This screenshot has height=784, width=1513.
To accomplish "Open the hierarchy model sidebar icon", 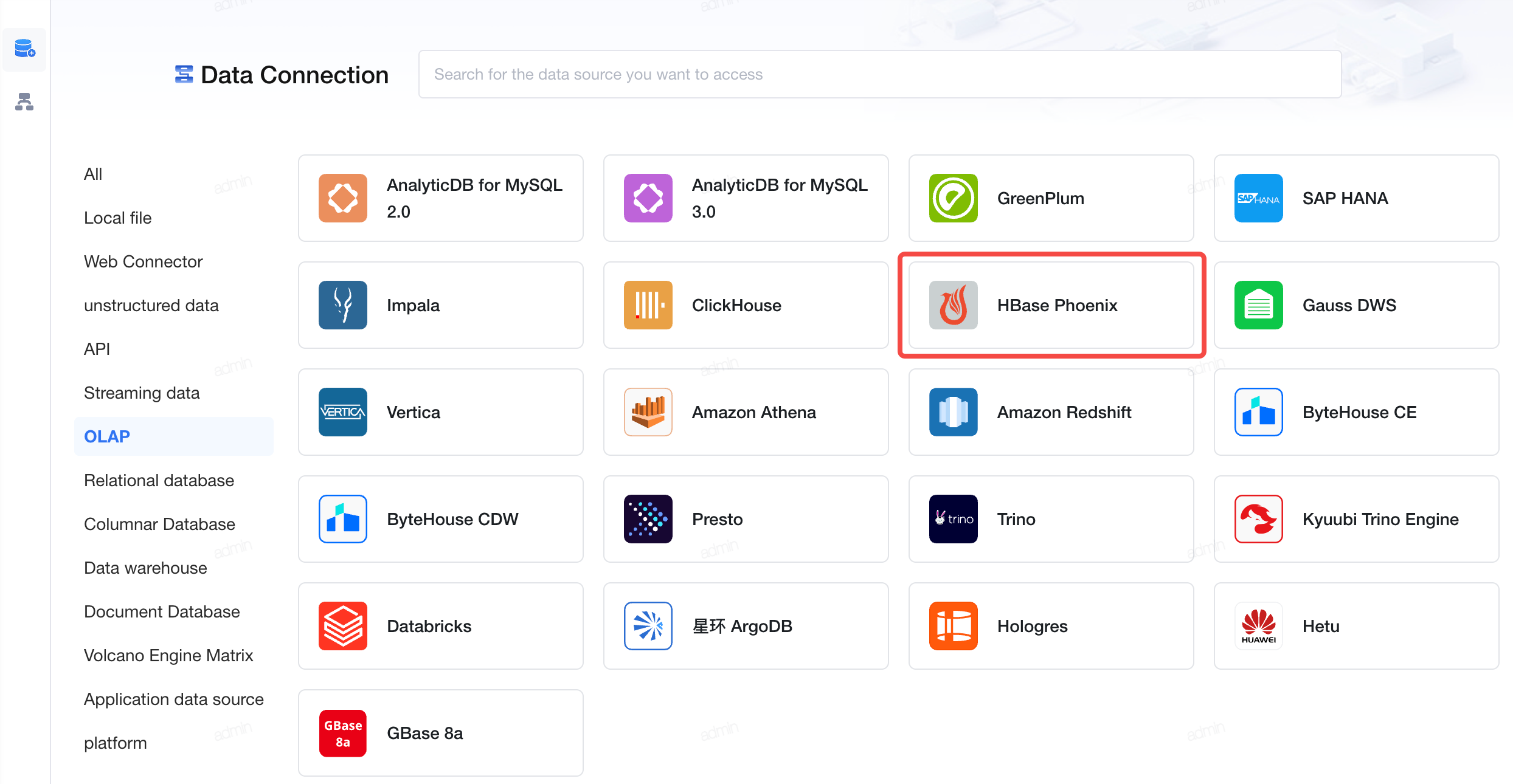I will 24,101.
